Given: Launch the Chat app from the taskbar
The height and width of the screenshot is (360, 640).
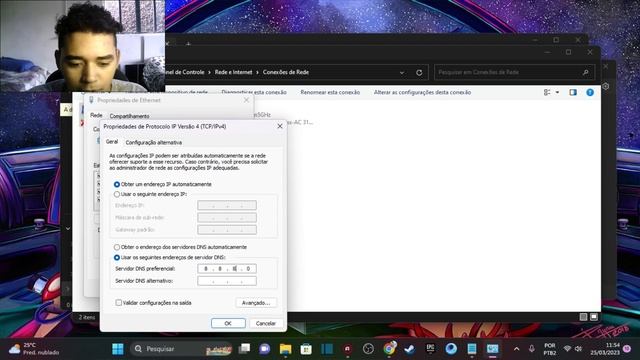Looking at the screenshot, I should click(x=264, y=349).
